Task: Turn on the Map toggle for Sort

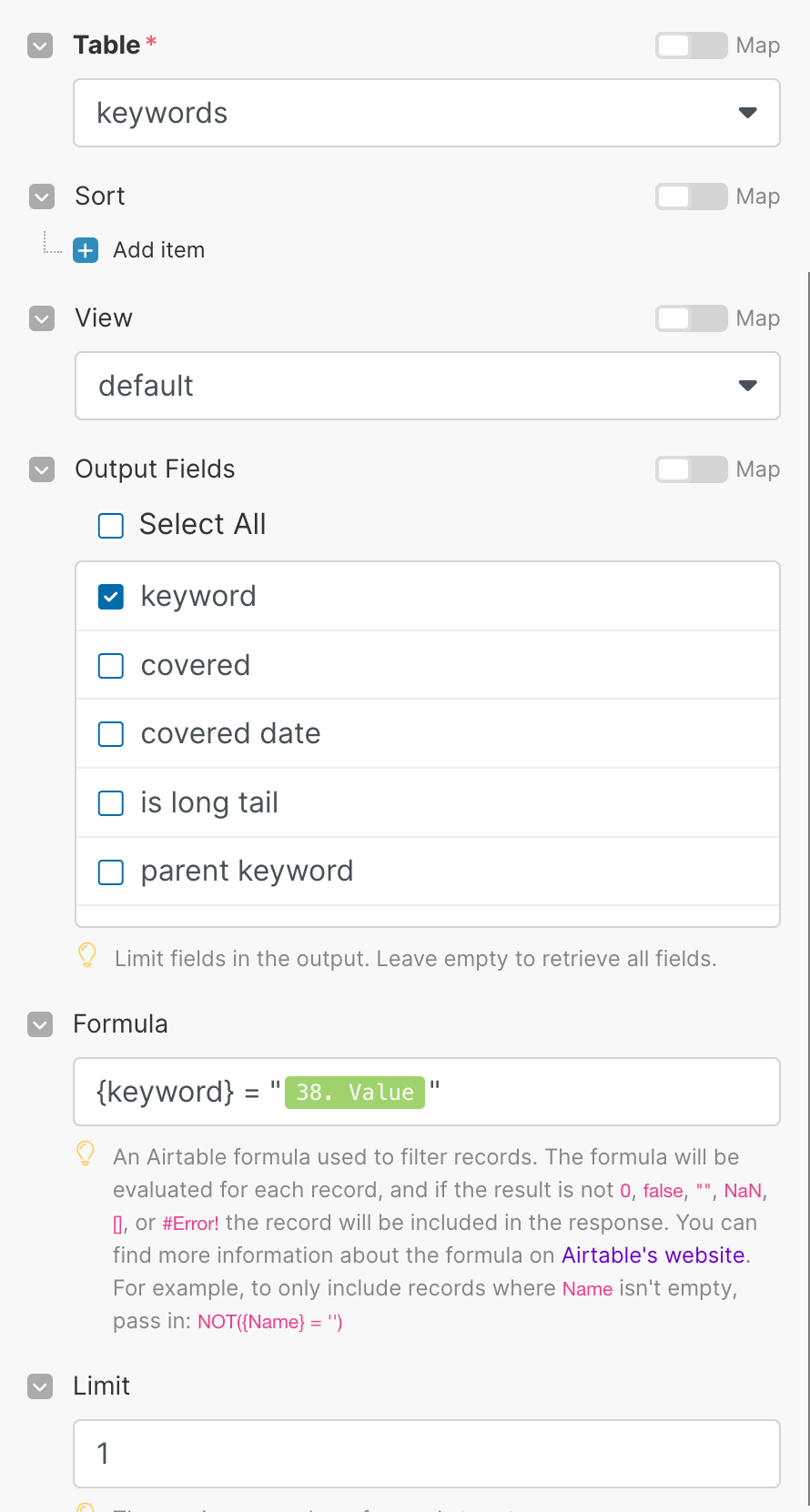Action: pyautogui.click(x=691, y=197)
